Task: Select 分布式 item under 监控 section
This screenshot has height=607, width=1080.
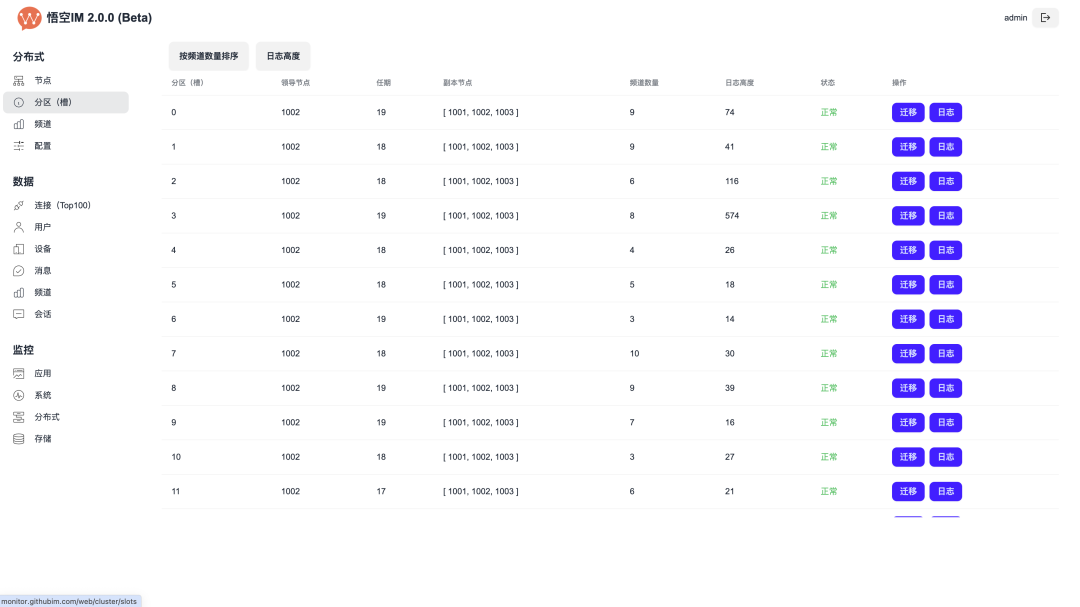Action: [x=46, y=417]
